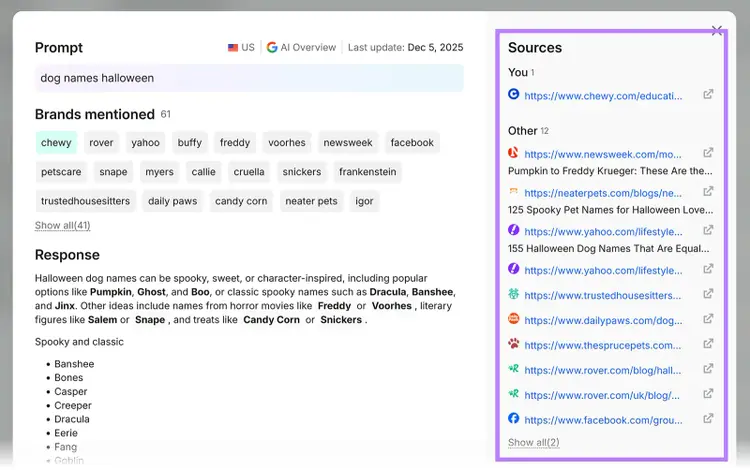Click the Newsweek favicon in Other sources
This screenshot has height=470, width=750.
pos(513,153)
